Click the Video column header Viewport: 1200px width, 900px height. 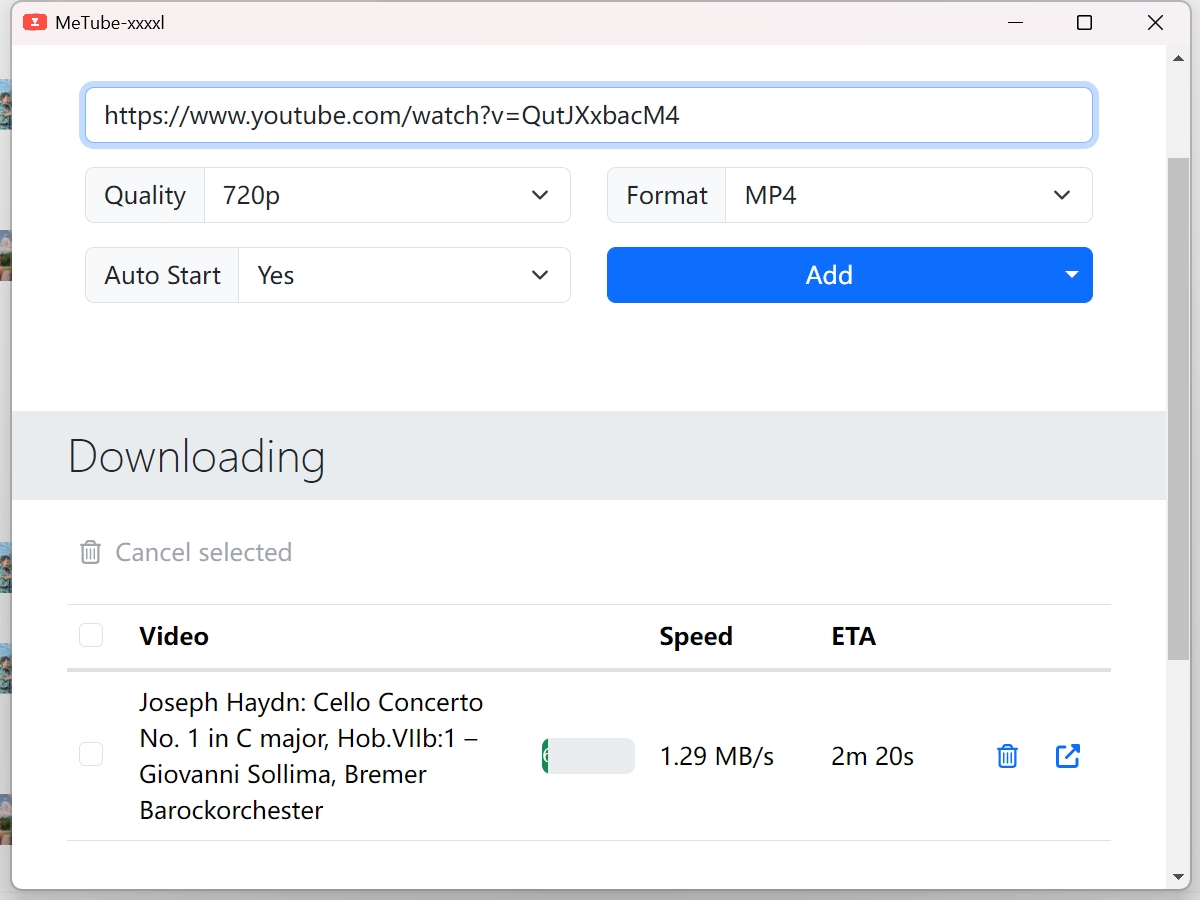(174, 636)
